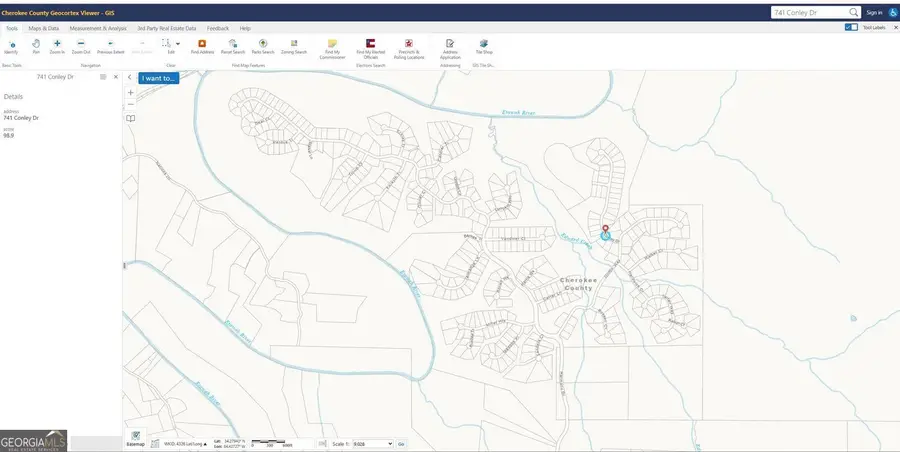Click Find My Commissioner
The height and width of the screenshot is (452, 900).
(x=332, y=49)
